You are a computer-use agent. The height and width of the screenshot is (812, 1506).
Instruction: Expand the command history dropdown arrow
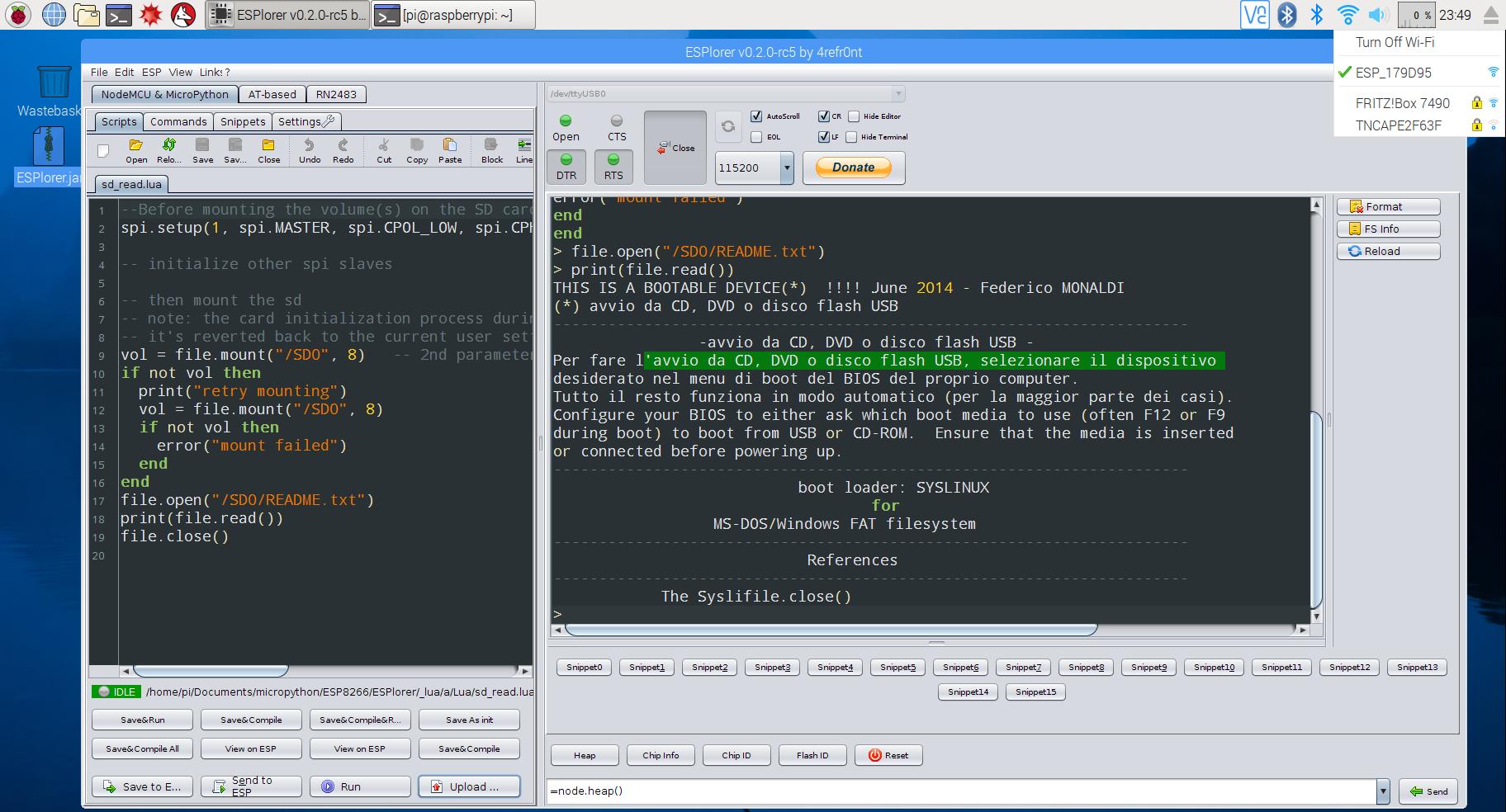[x=1383, y=791]
